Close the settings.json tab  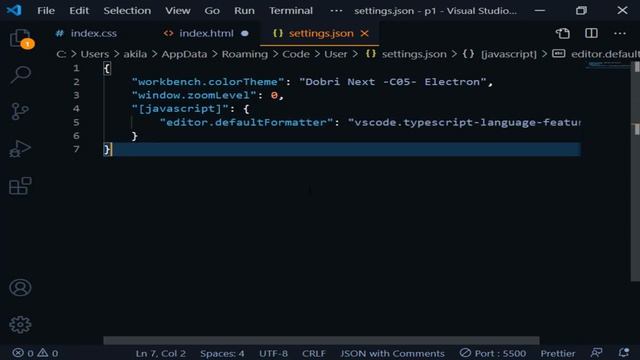pyautogui.click(x=364, y=33)
